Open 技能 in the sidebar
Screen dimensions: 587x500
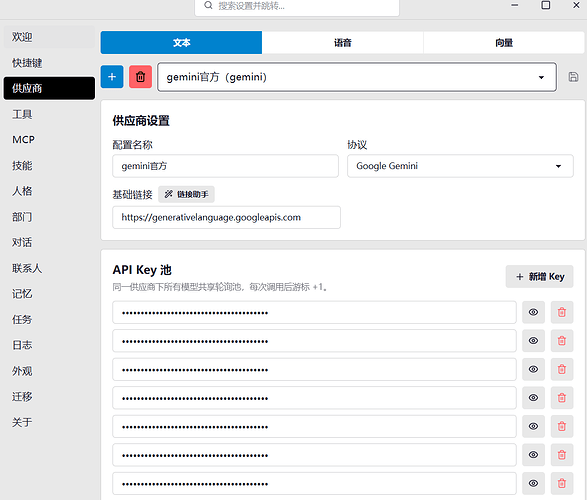coord(49,165)
